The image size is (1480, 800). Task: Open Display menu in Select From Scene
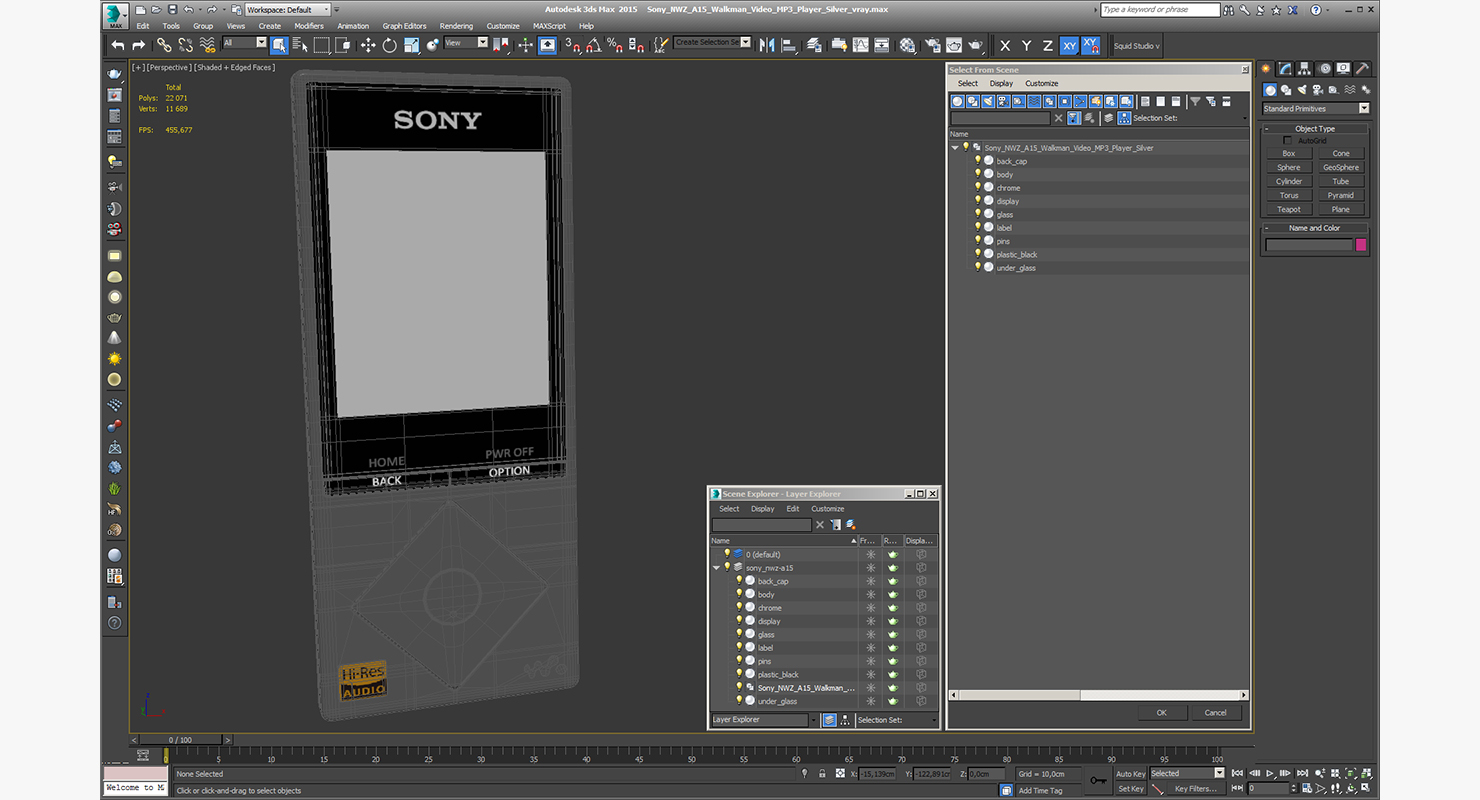1001,84
